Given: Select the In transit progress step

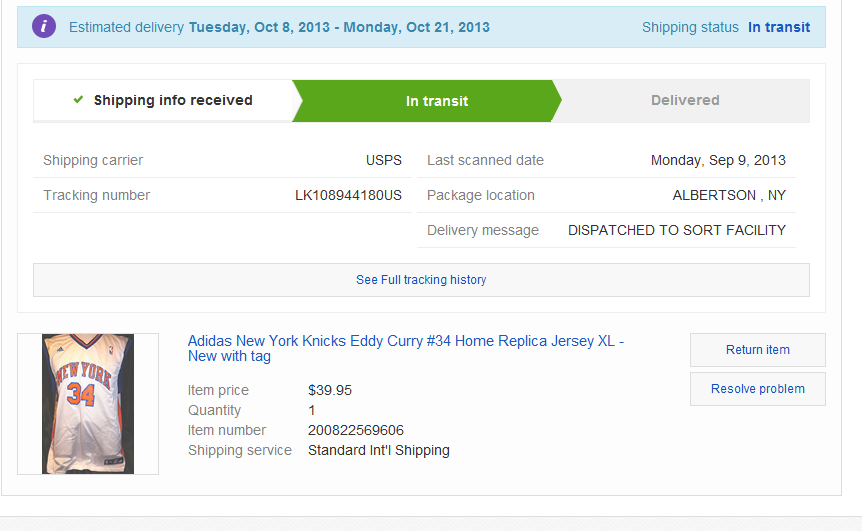Looking at the screenshot, I should [x=427, y=101].
